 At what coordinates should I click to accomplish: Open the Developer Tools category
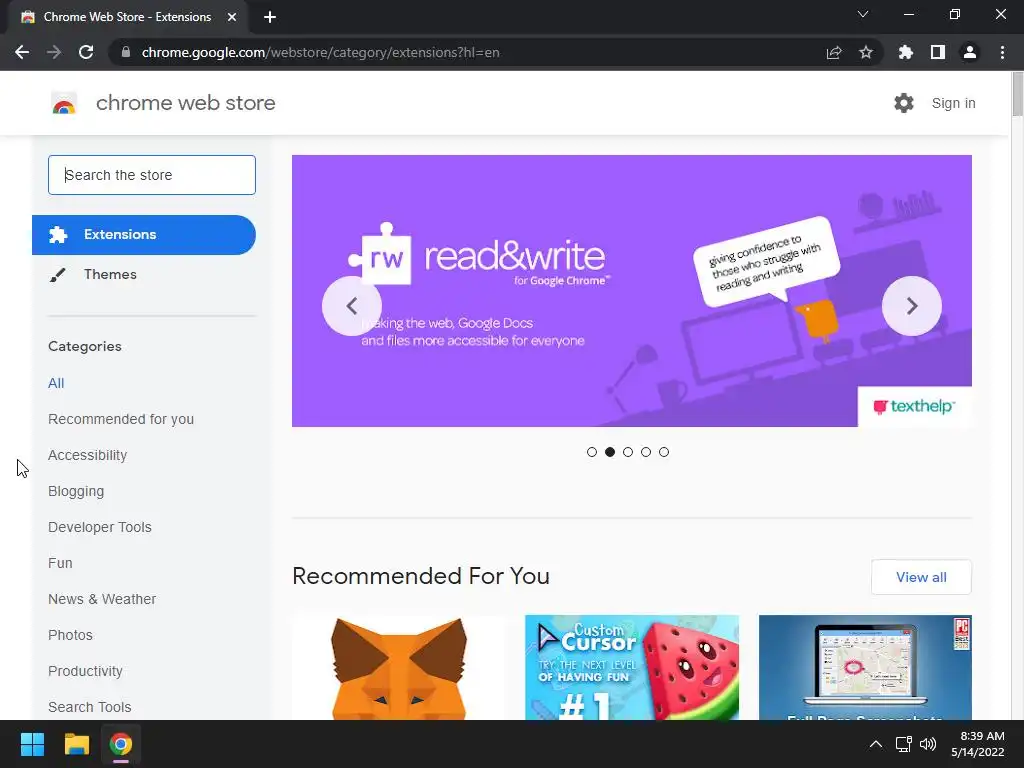(100, 527)
